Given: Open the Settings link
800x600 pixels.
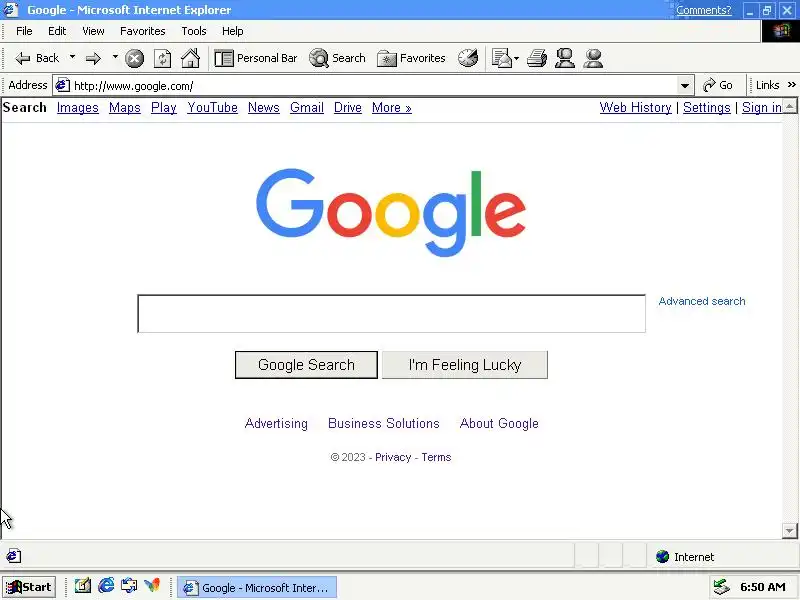Looking at the screenshot, I should [x=707, y=108].
